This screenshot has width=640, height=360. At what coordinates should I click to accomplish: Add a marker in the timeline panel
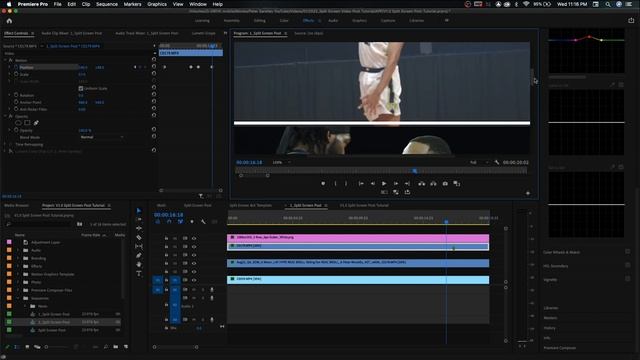pyautogui.click(x=192, y=222)
